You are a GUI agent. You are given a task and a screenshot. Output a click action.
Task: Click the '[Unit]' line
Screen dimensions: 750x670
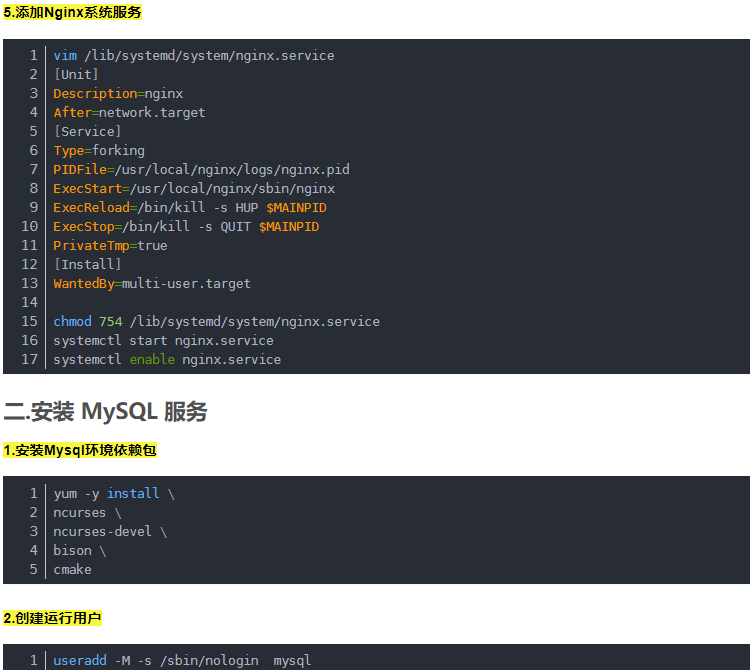pyautogui.click(x=76, y=75)
